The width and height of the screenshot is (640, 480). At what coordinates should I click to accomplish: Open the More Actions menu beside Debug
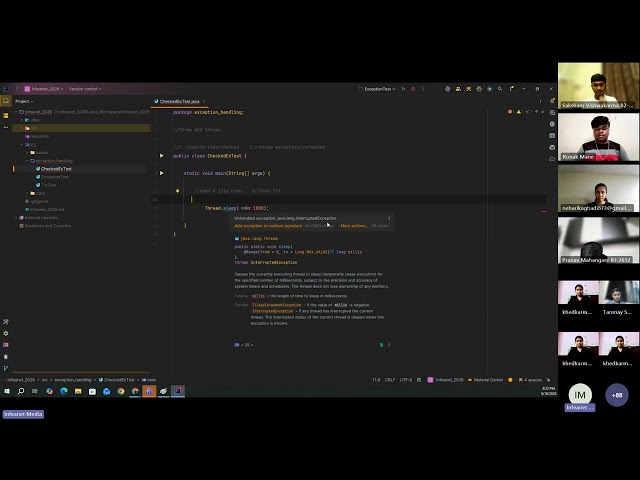423,89
